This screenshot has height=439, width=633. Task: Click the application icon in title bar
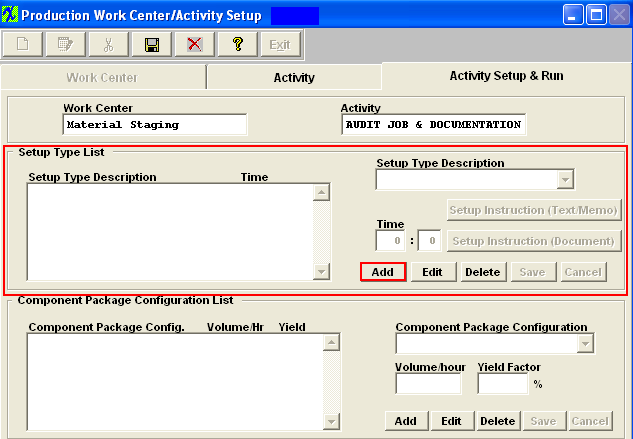[x=10, y=15]
